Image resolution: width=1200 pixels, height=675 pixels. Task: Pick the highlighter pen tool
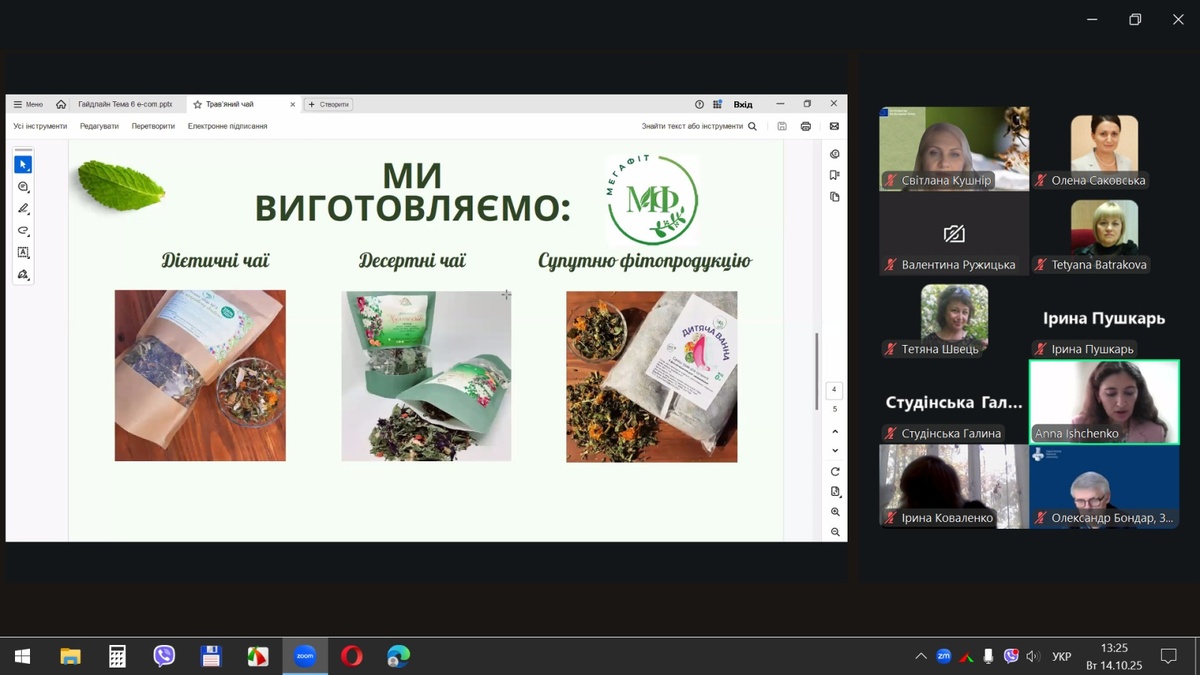tap(23, 209)
